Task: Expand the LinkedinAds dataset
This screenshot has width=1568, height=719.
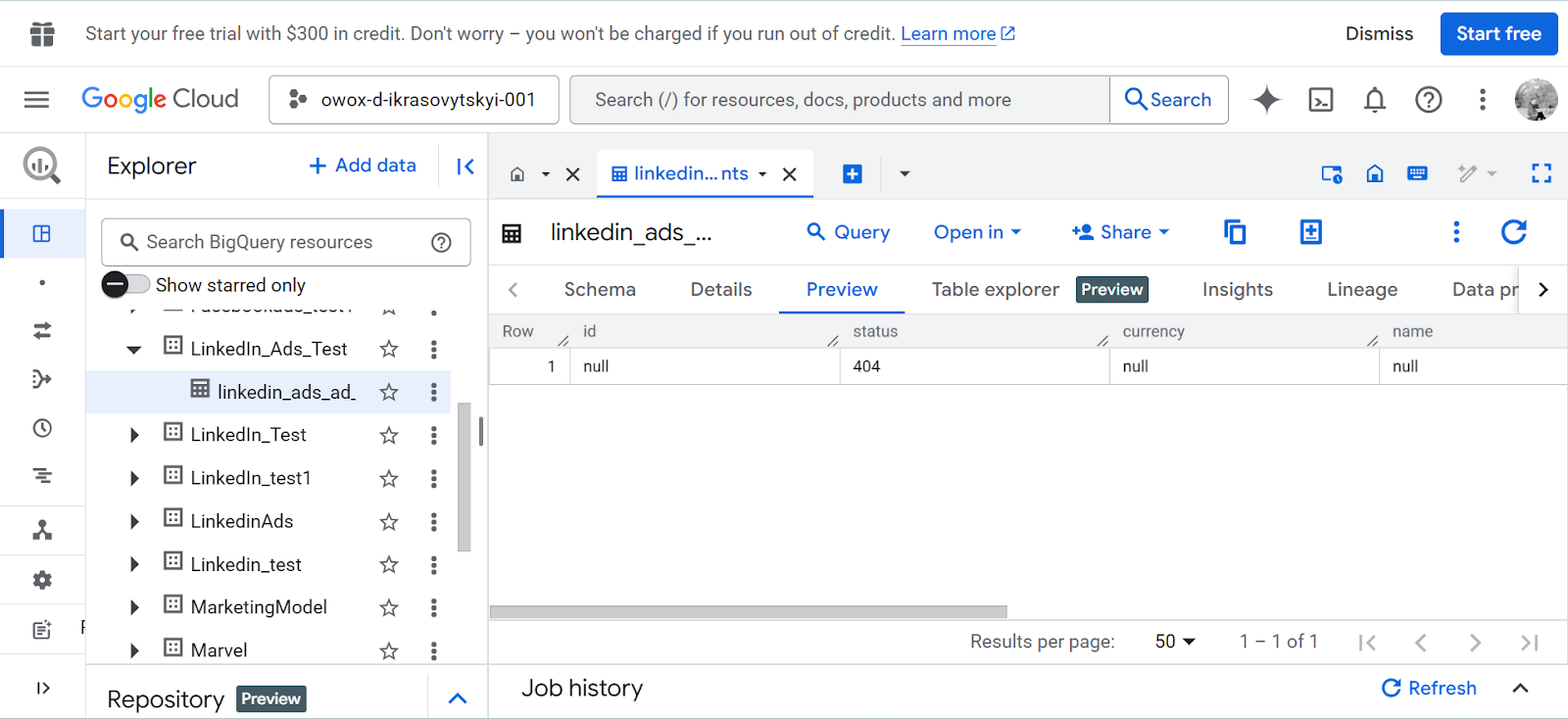Action: [134, 521]
